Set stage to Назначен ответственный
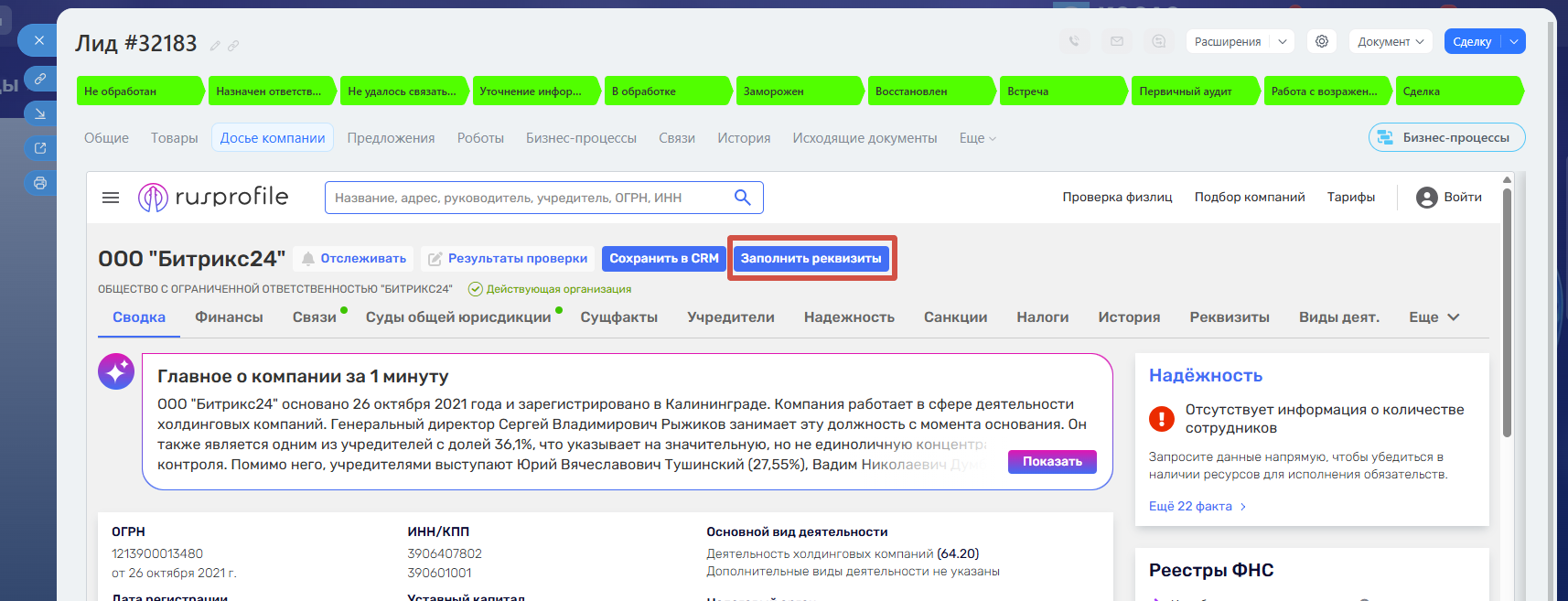 (273, 91)
